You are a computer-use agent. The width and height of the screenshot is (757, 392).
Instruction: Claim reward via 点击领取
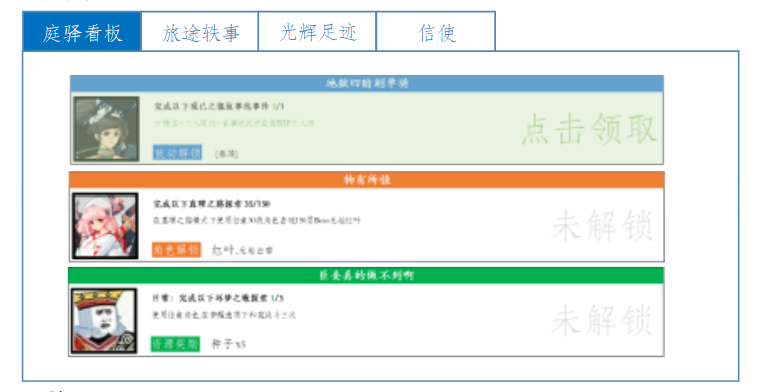(589, 129)
